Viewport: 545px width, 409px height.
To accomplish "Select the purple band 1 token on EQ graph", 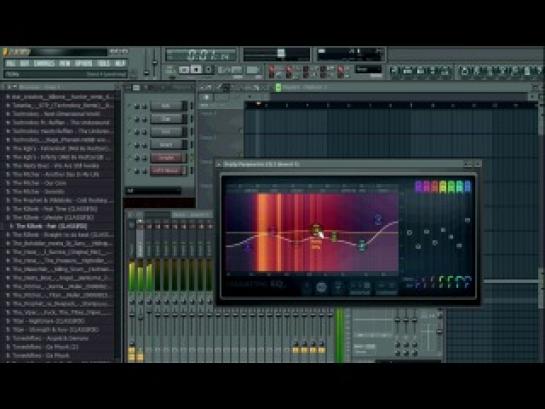I will point(247,246).
